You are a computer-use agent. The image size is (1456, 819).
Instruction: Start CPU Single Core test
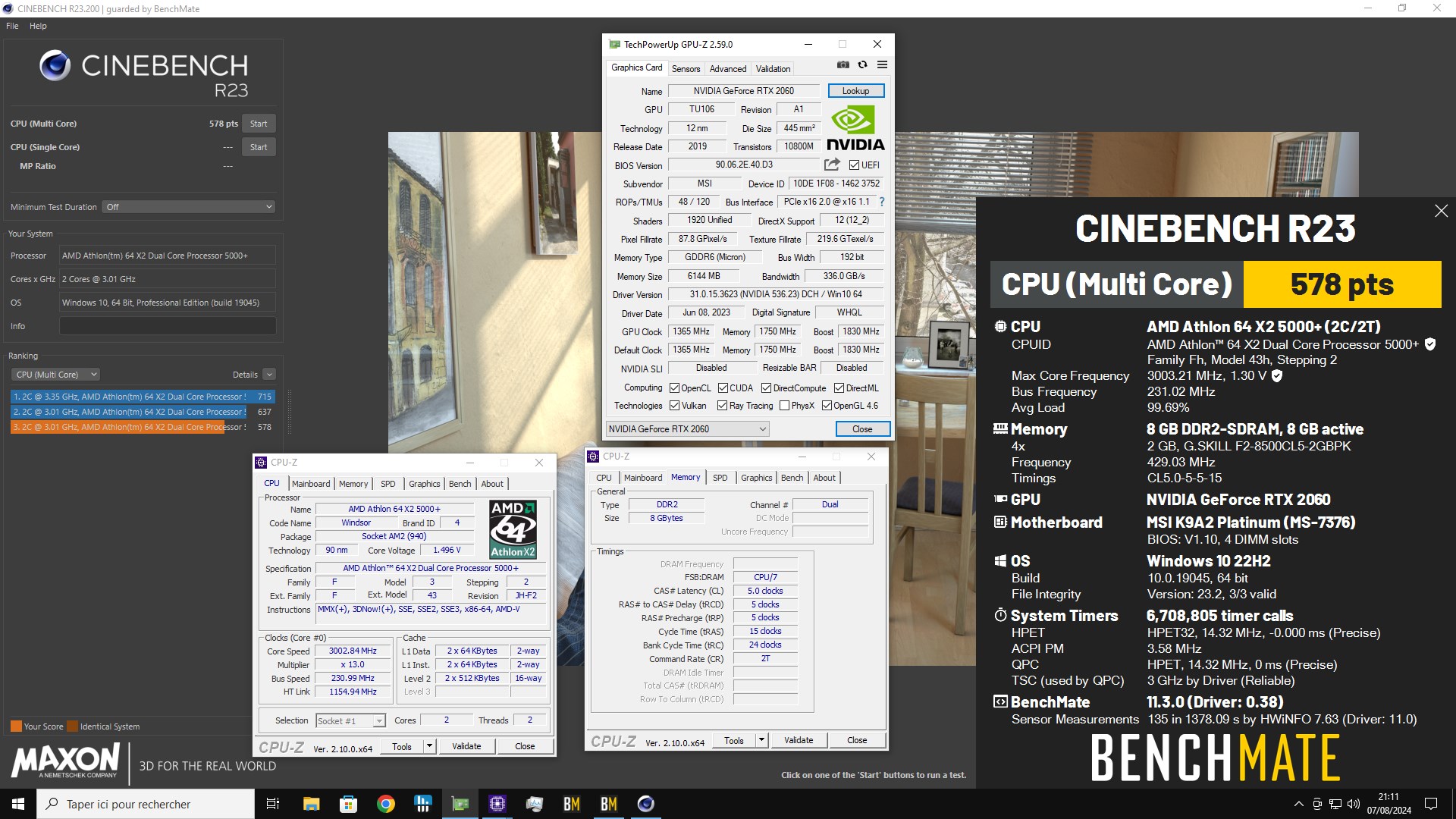tap(259, 147)
